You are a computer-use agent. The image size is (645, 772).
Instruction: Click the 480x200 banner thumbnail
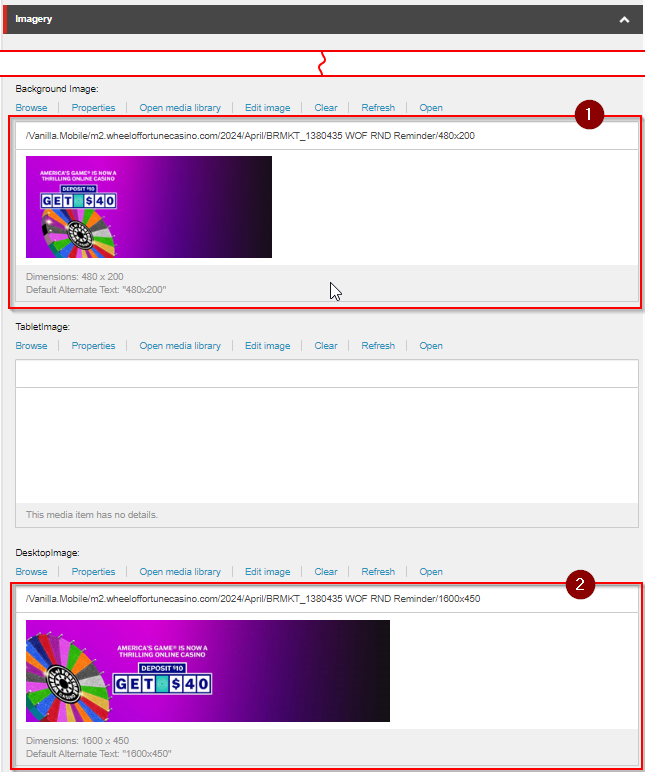(149, 207)
